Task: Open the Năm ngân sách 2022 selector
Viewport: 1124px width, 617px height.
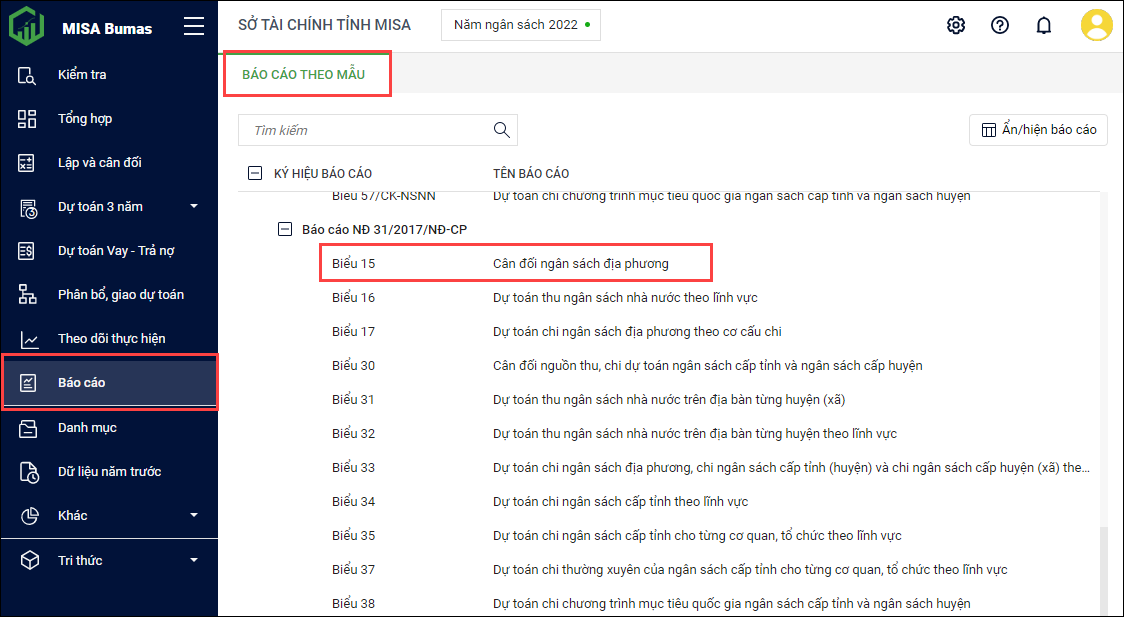Action: [521, 25]
